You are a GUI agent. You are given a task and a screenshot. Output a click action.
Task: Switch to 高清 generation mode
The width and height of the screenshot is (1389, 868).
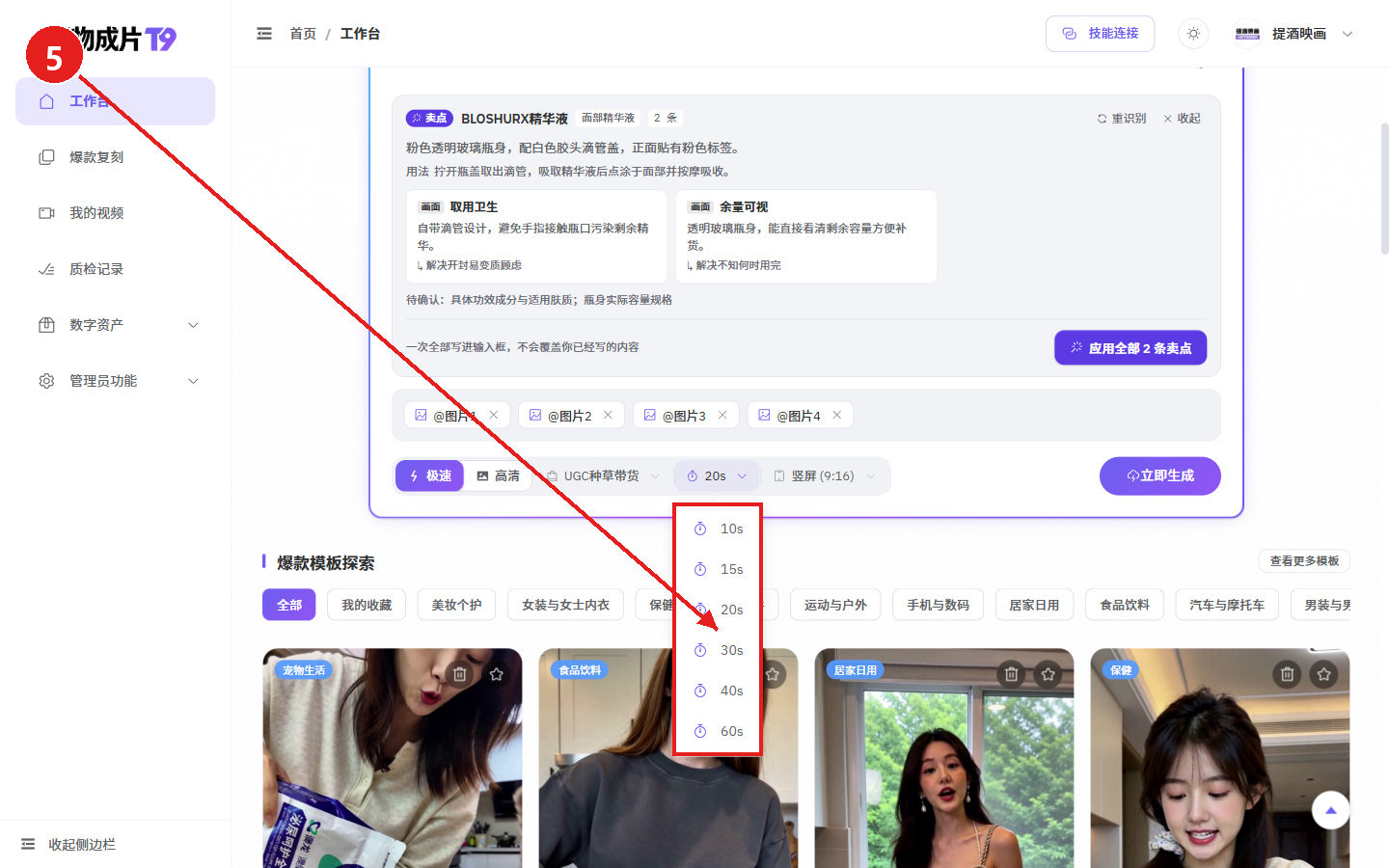[498, 476]
